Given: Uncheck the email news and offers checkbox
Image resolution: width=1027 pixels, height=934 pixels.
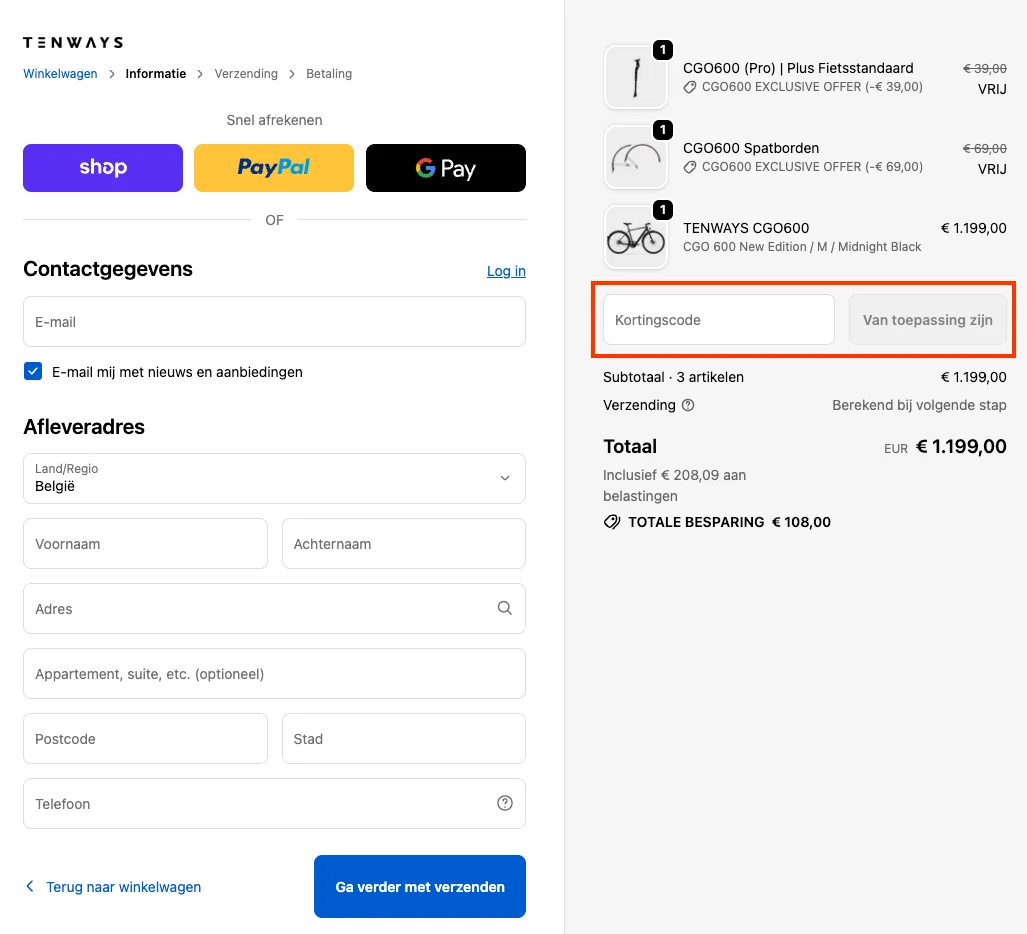Looking at the screenshot, I should [33, 372].
